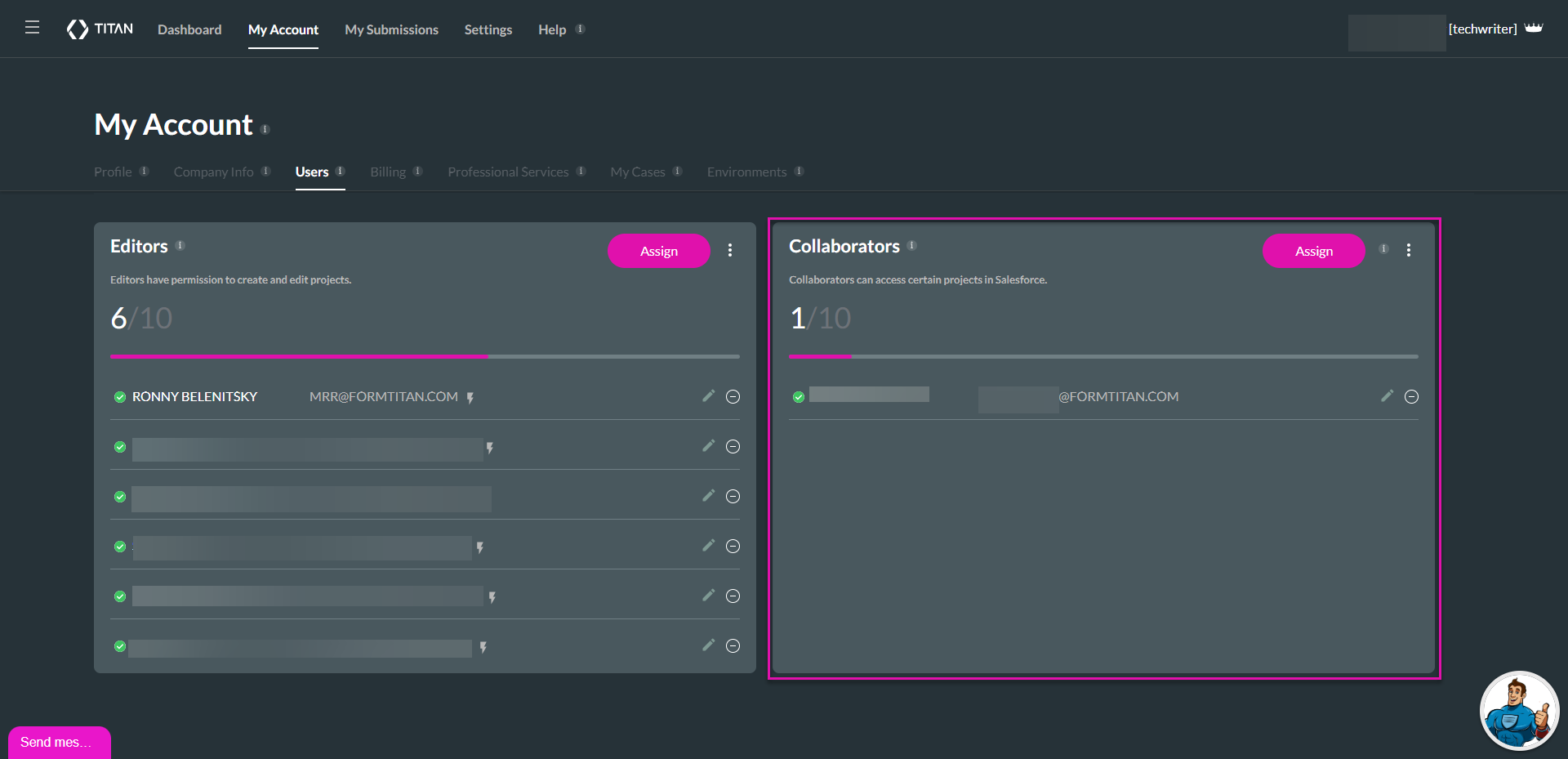Click remove icon in third editor row
This screenshot has height=759, width=1568.
tap(733, 496)
